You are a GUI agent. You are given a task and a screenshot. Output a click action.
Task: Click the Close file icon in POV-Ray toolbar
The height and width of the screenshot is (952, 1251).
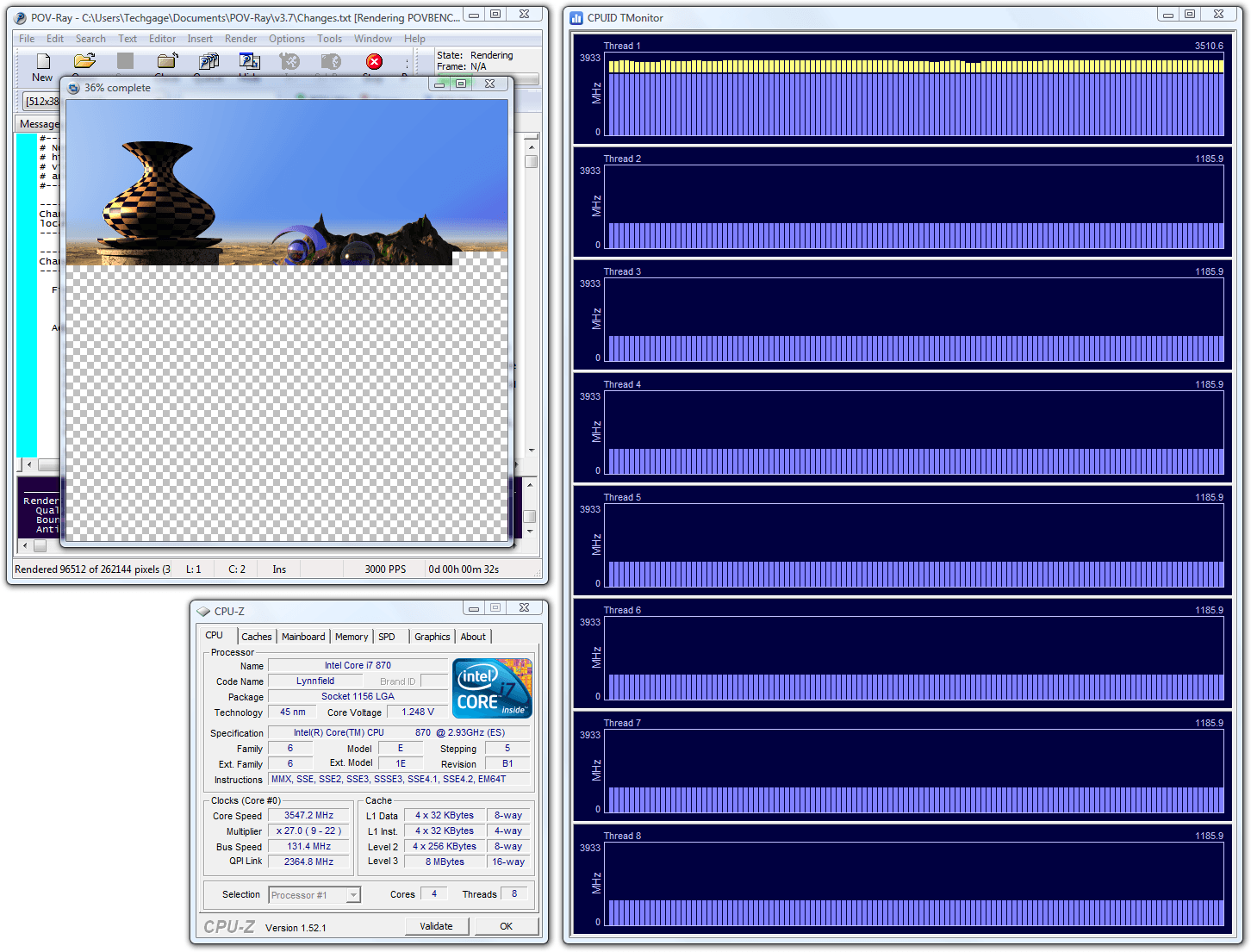167,60
